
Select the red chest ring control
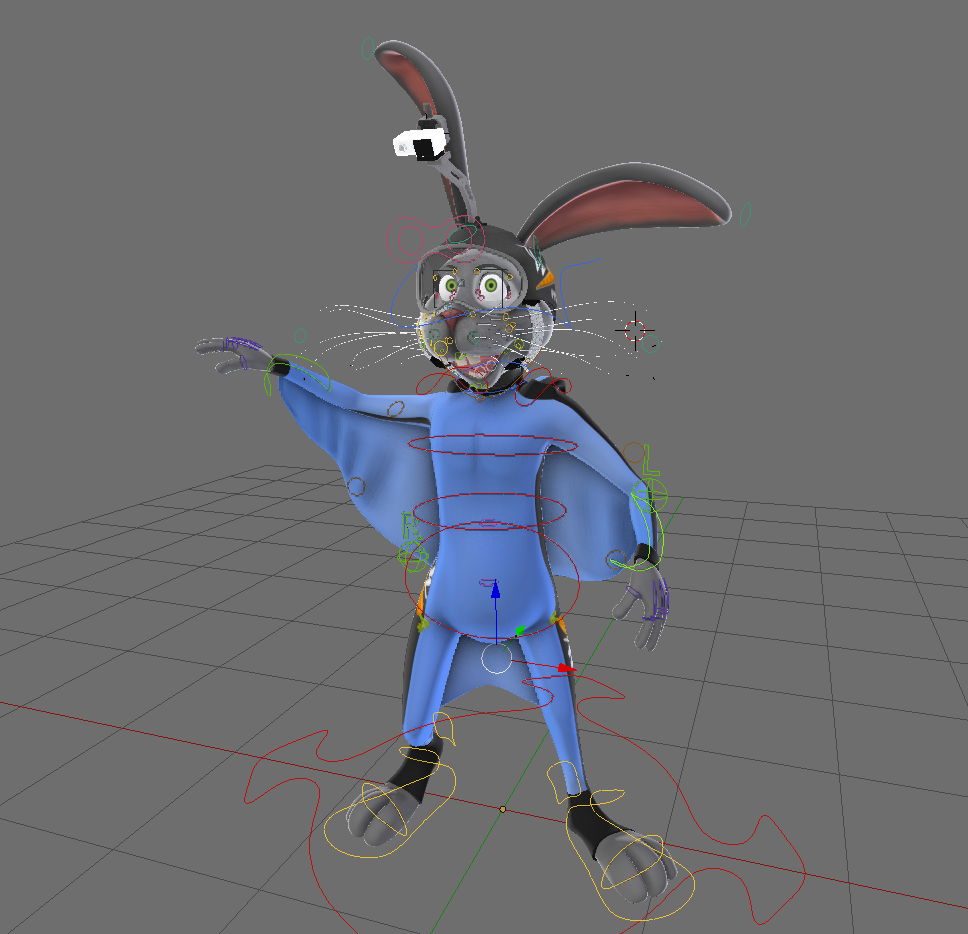point(492,444)
